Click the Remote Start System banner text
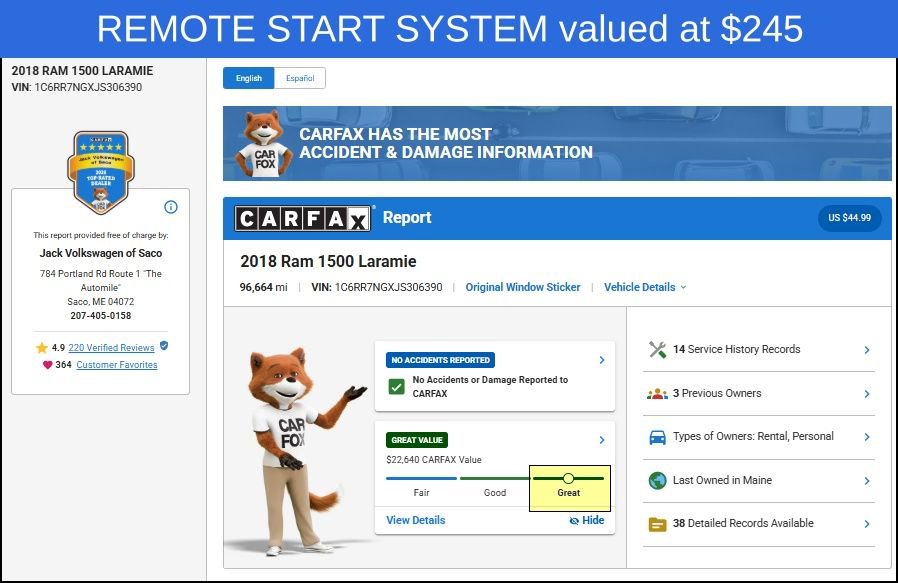The width and height of the screenshot is (898, 583). tap(450, 29)
